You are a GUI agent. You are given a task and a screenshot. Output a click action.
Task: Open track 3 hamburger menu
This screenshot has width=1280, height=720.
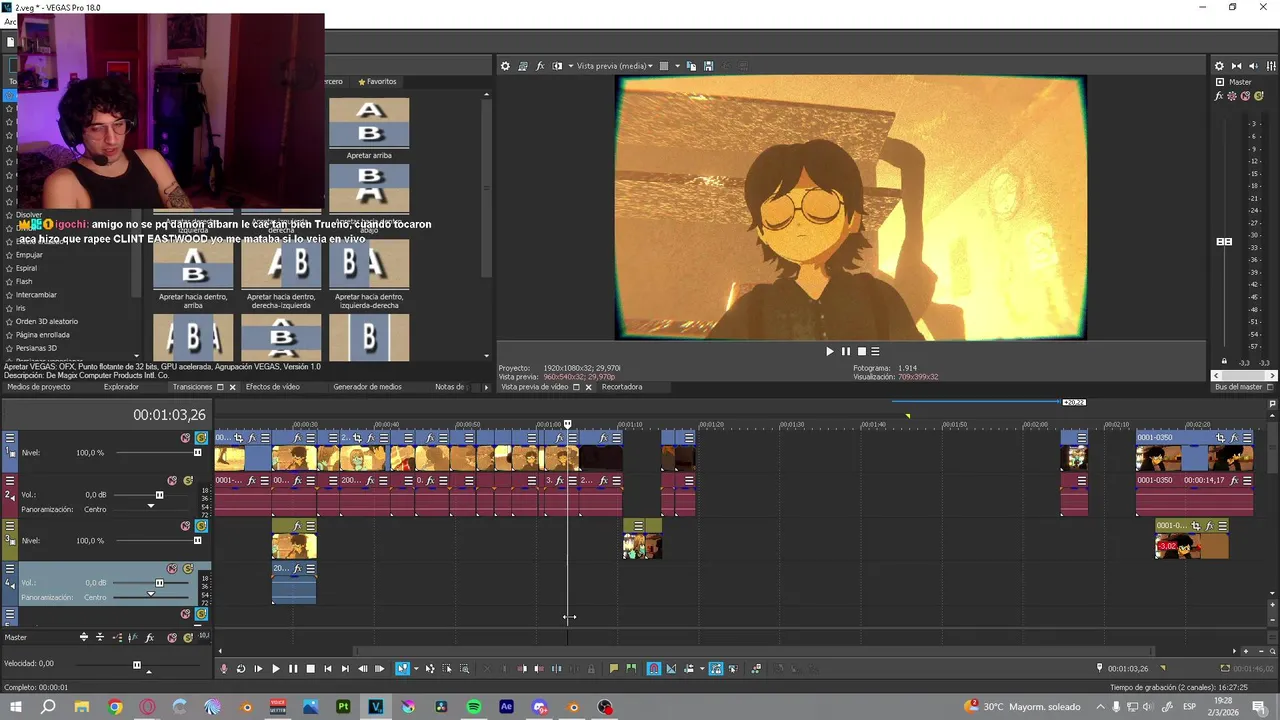point(10,526)
